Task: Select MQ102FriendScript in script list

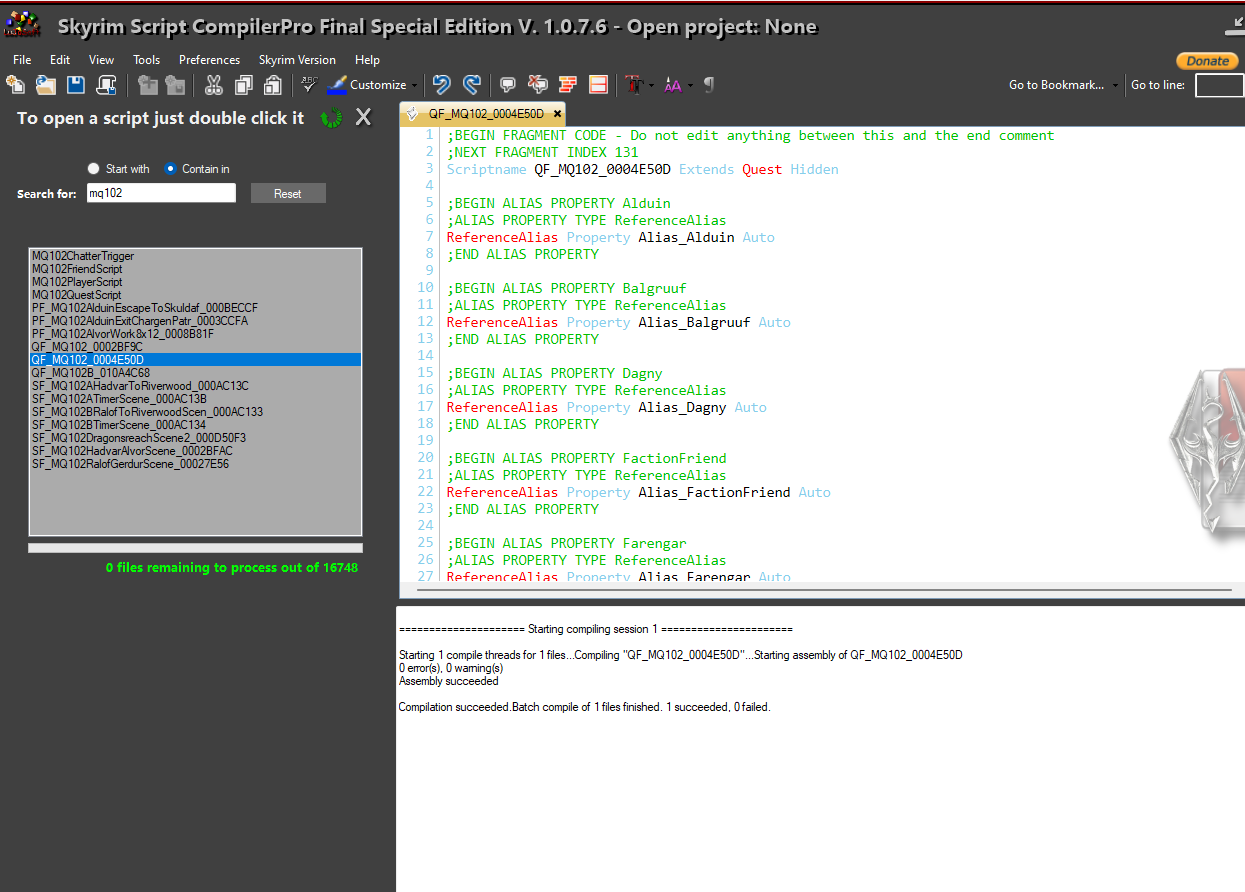Action: [195, 269]
